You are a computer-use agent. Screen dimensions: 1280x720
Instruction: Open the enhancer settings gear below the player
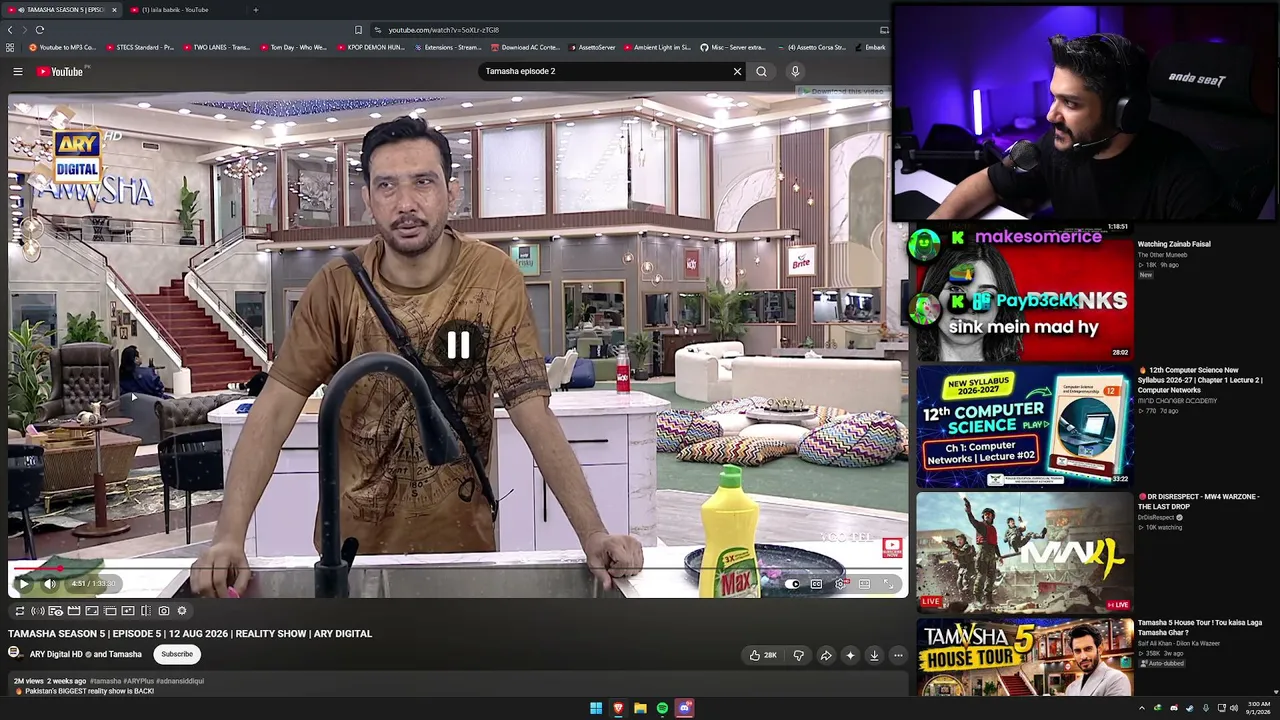(x=181, y=611)
